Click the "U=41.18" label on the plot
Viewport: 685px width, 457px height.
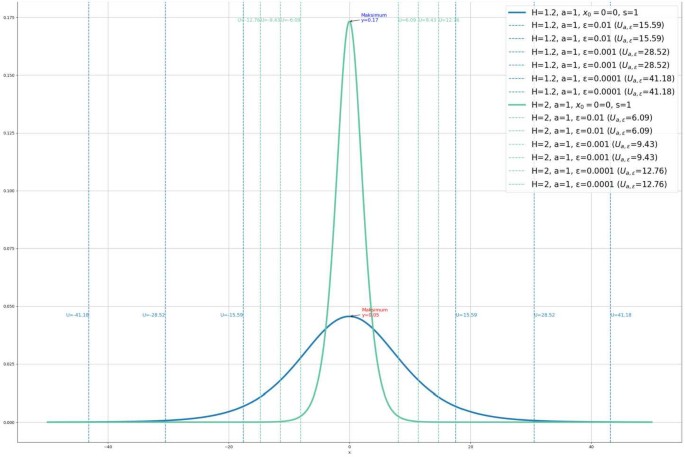click(x=621, y=315)
